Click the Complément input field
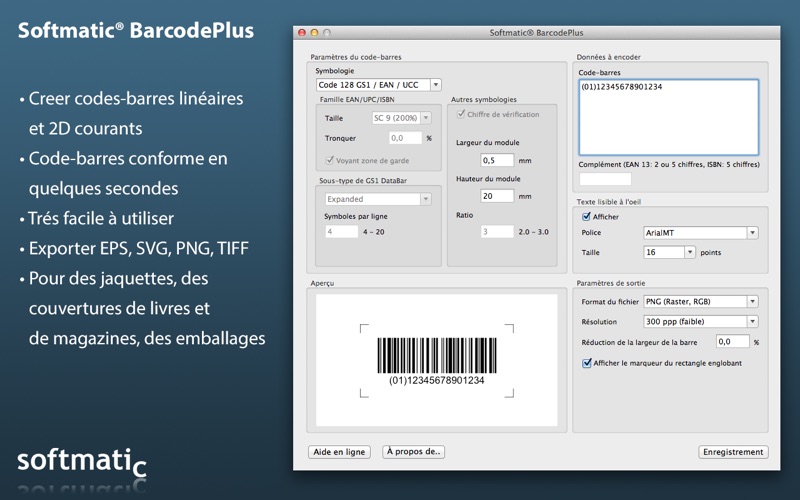Viewport: 800px width, 500px height. point(605,179)
